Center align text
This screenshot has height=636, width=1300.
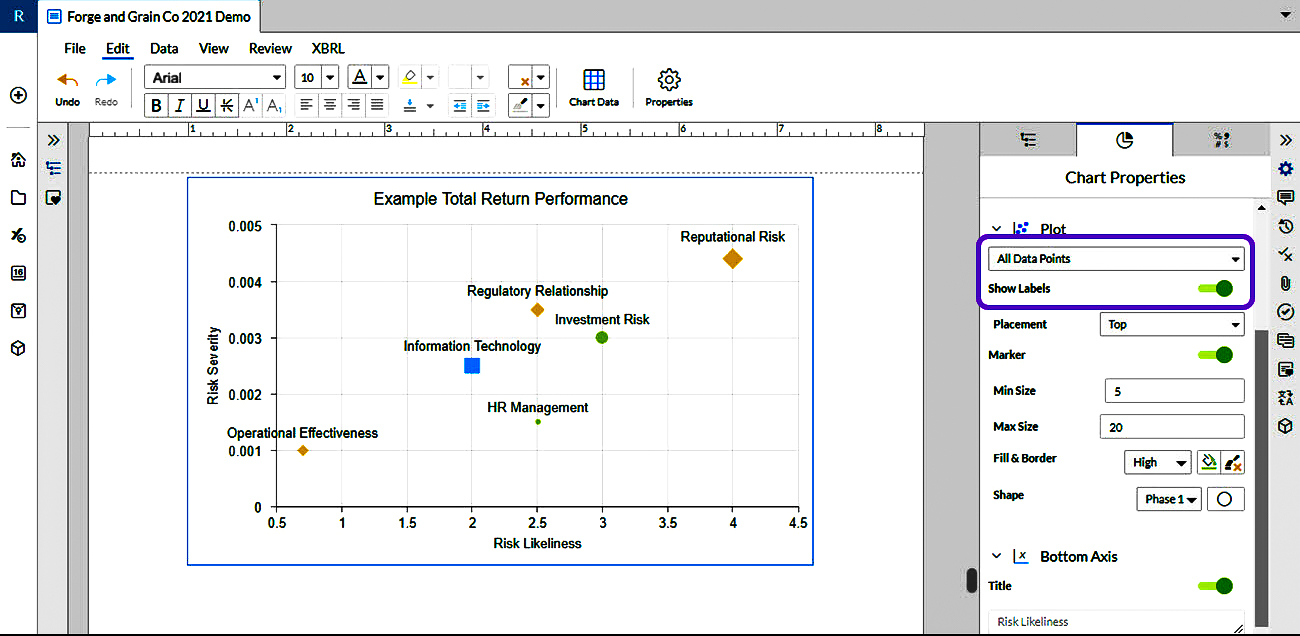[x=330, y=105]
